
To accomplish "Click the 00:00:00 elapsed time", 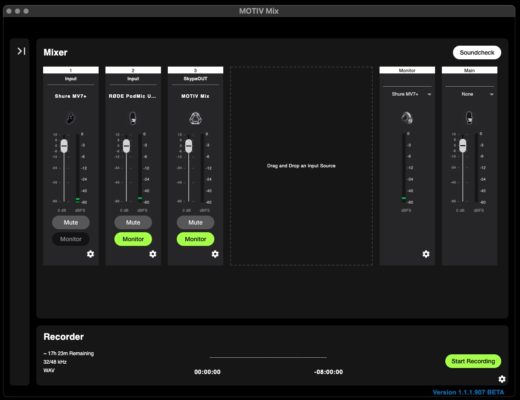I will pos(207,372).
